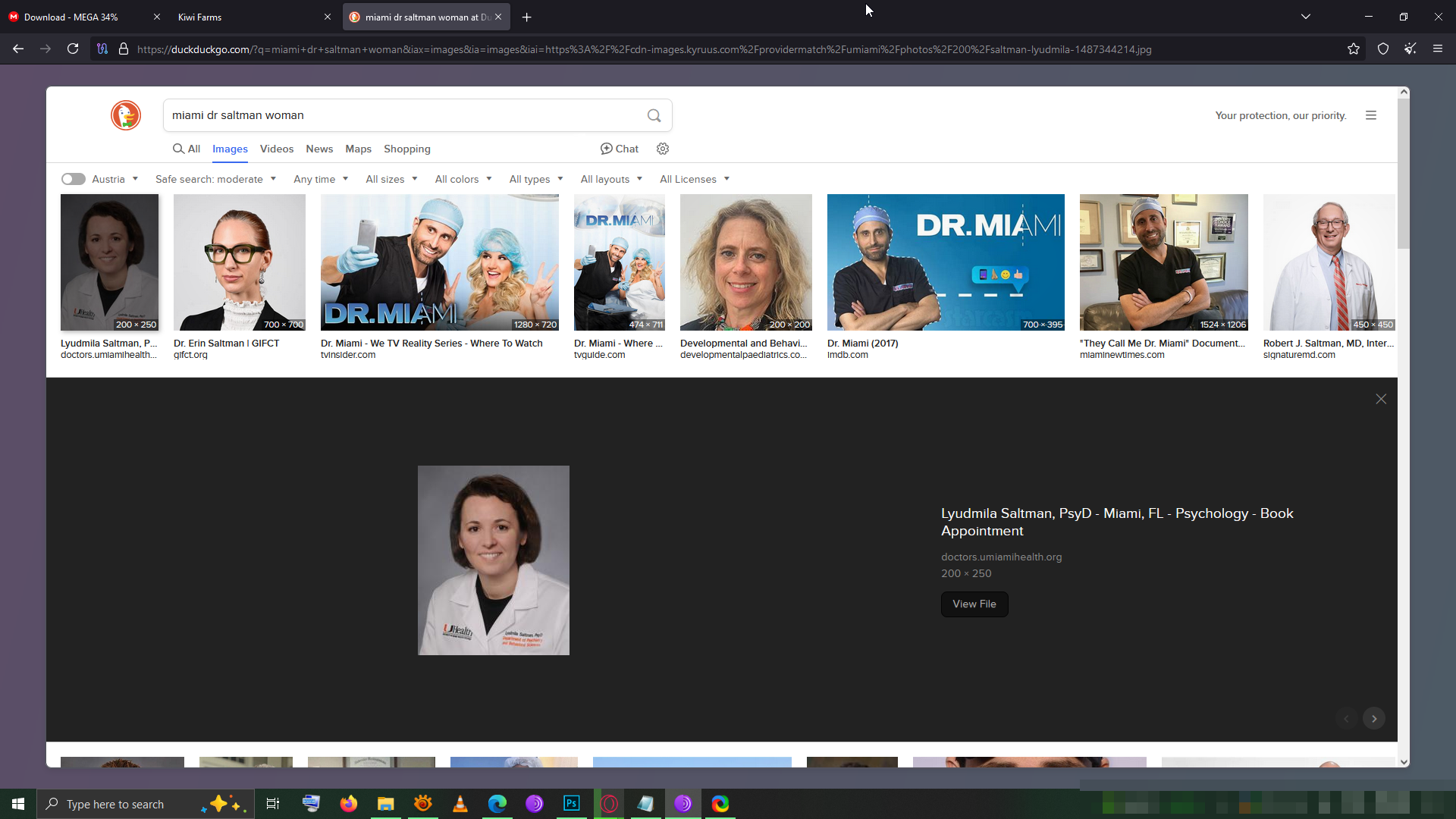Click the browser address bar URL

click(644, 49)
